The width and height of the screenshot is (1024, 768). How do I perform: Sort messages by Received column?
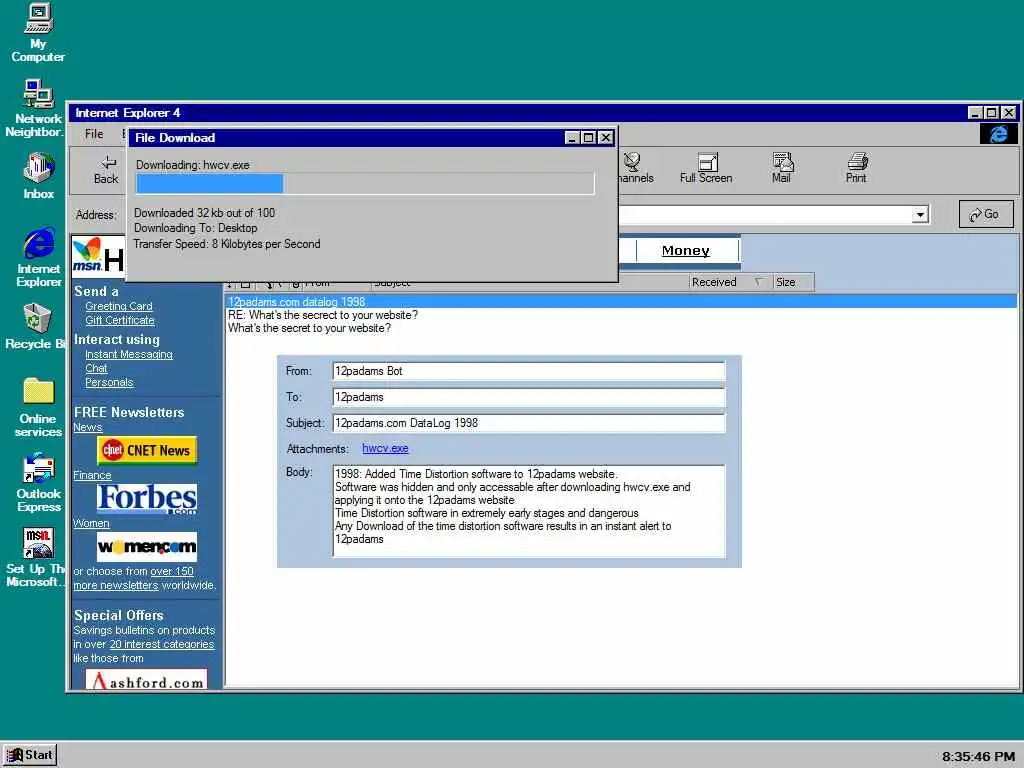(730, 282)
